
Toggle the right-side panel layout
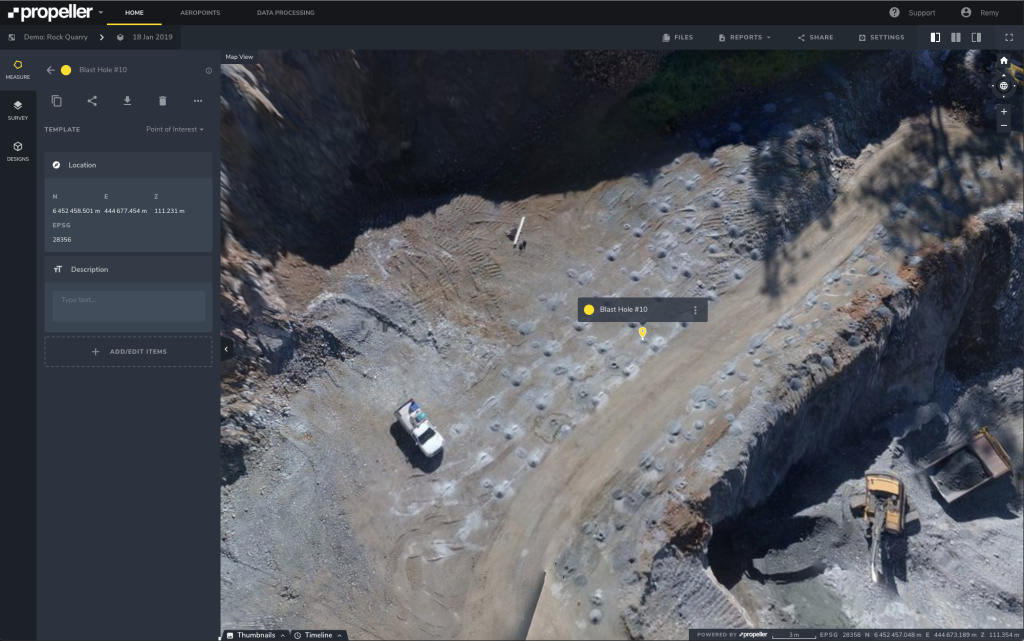(x=976, y=38)
